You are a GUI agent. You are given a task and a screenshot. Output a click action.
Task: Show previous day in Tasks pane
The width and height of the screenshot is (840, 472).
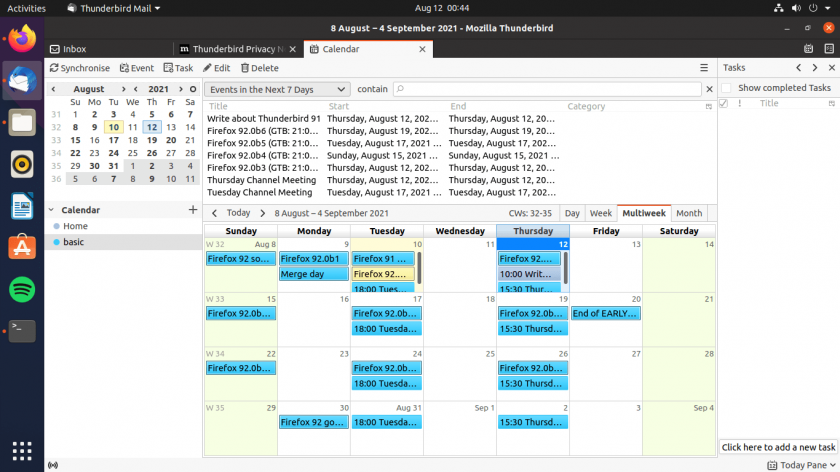click(x=799, y=68)
